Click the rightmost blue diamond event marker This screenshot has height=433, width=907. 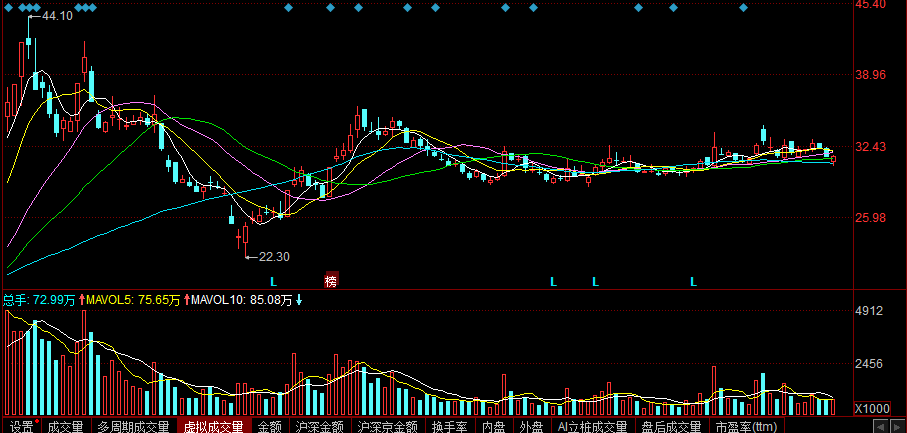[x=744, y=8]
